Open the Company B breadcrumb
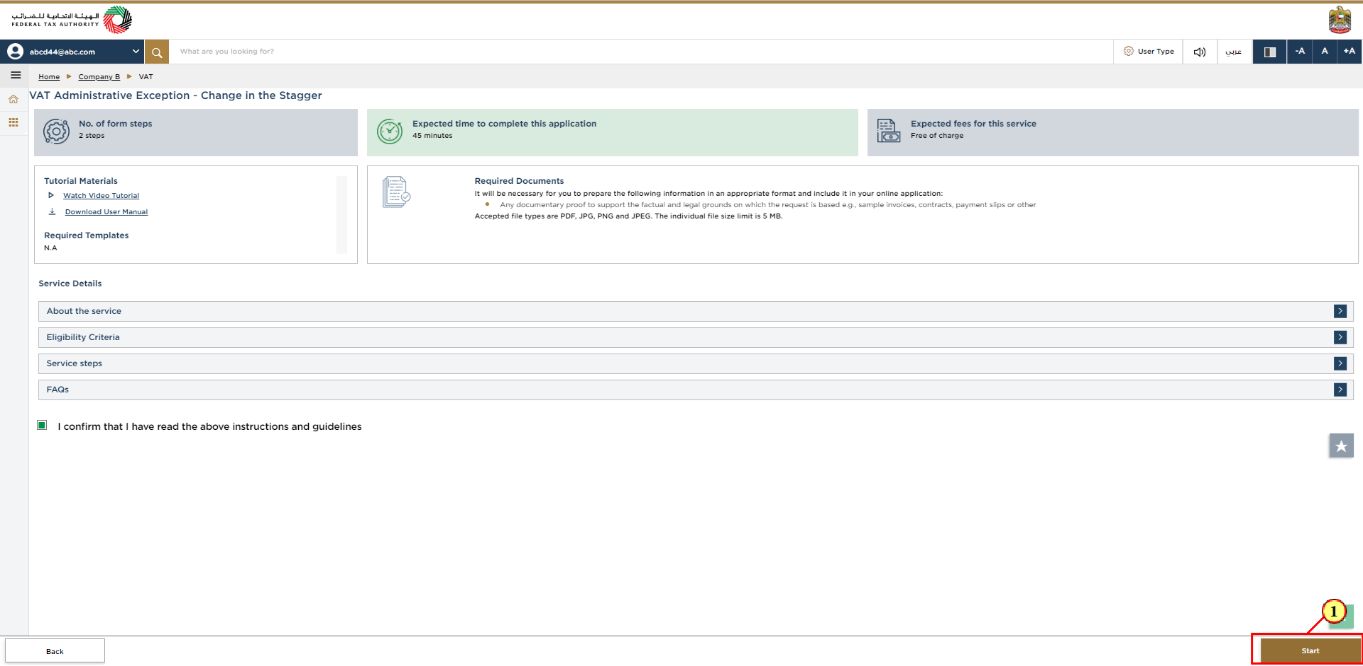The width and height of the screenshot is (1363, 666). tap(99, 77)
